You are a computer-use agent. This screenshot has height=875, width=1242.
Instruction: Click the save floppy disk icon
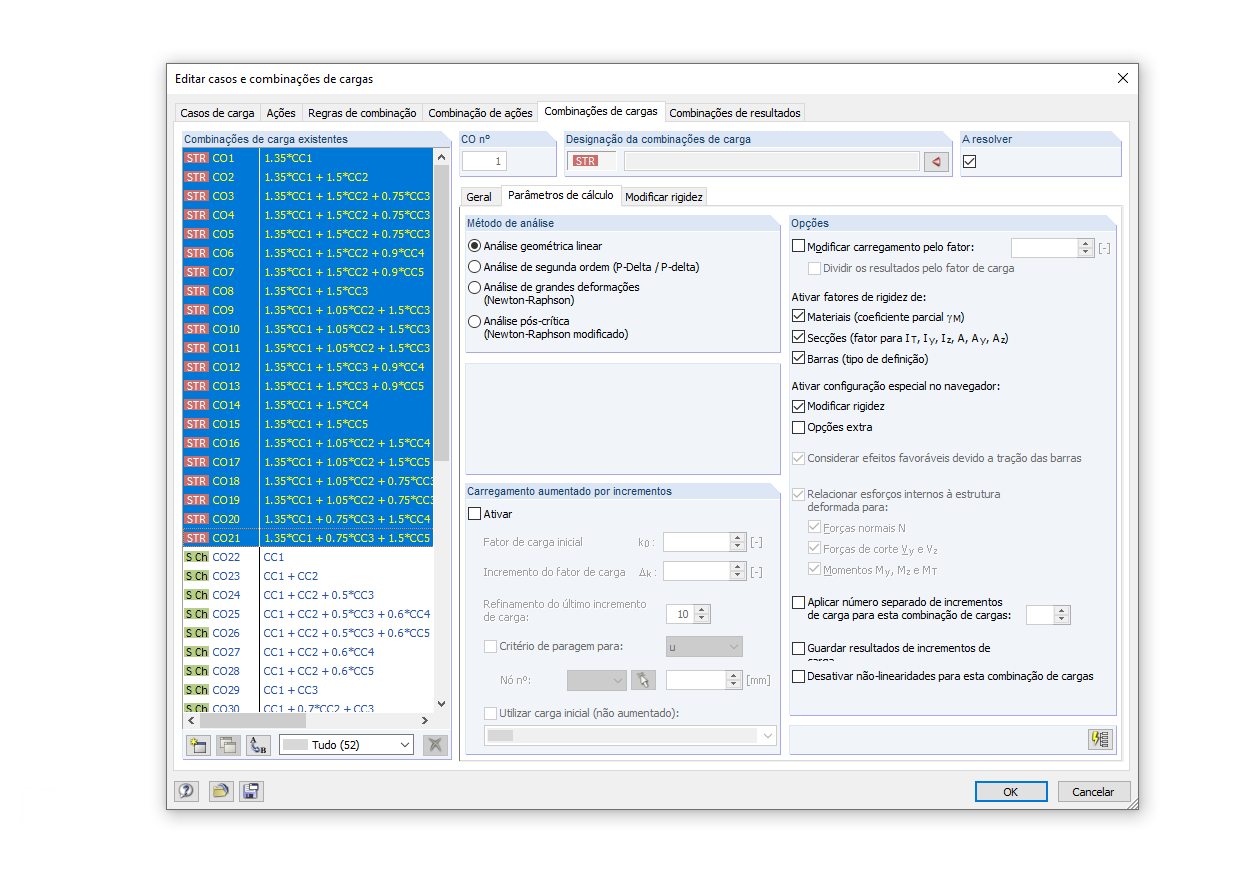pyautogui.click(x=251, y=791)
